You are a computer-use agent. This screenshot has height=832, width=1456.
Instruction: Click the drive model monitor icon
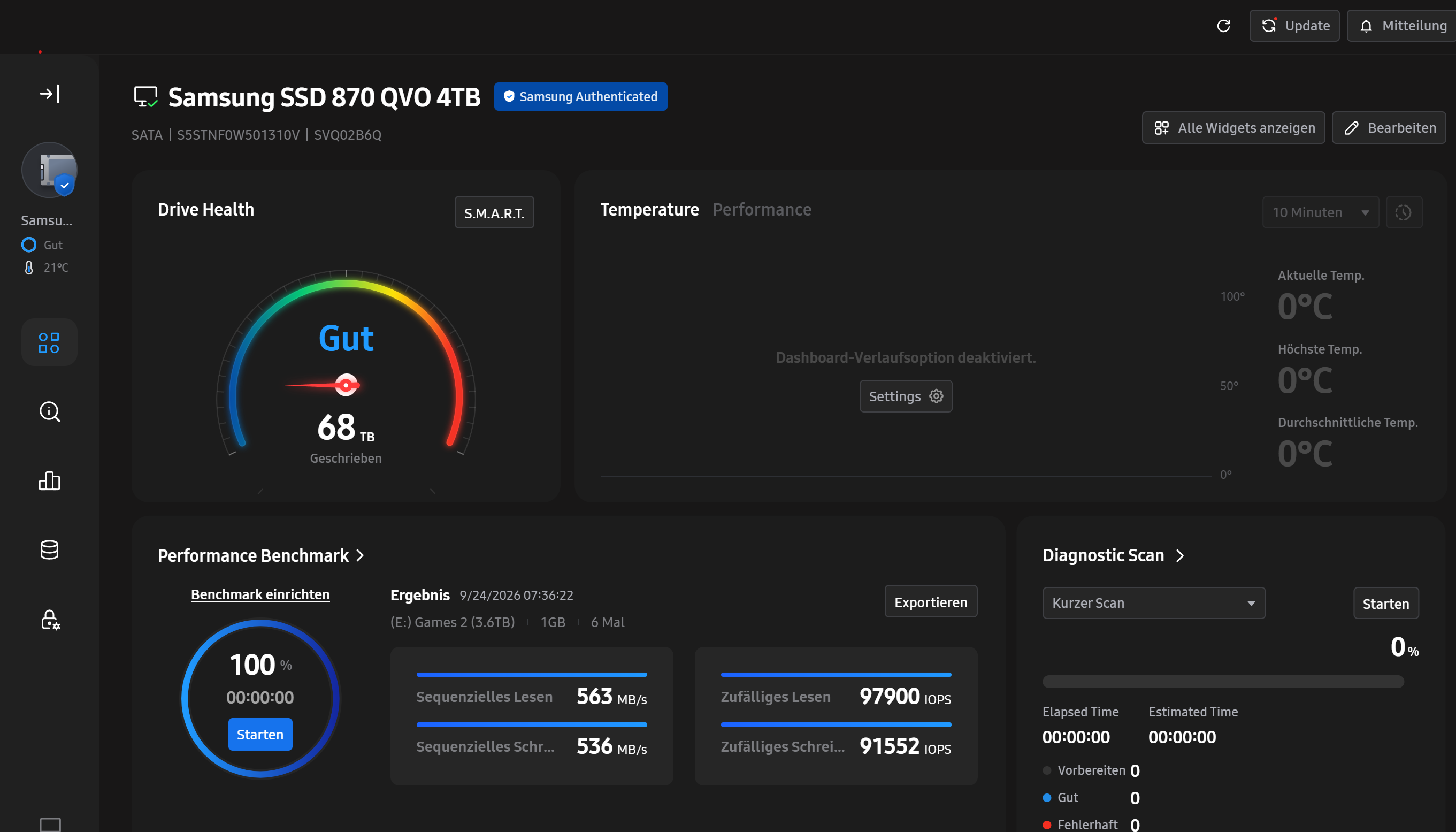click(x=145, y=96)
